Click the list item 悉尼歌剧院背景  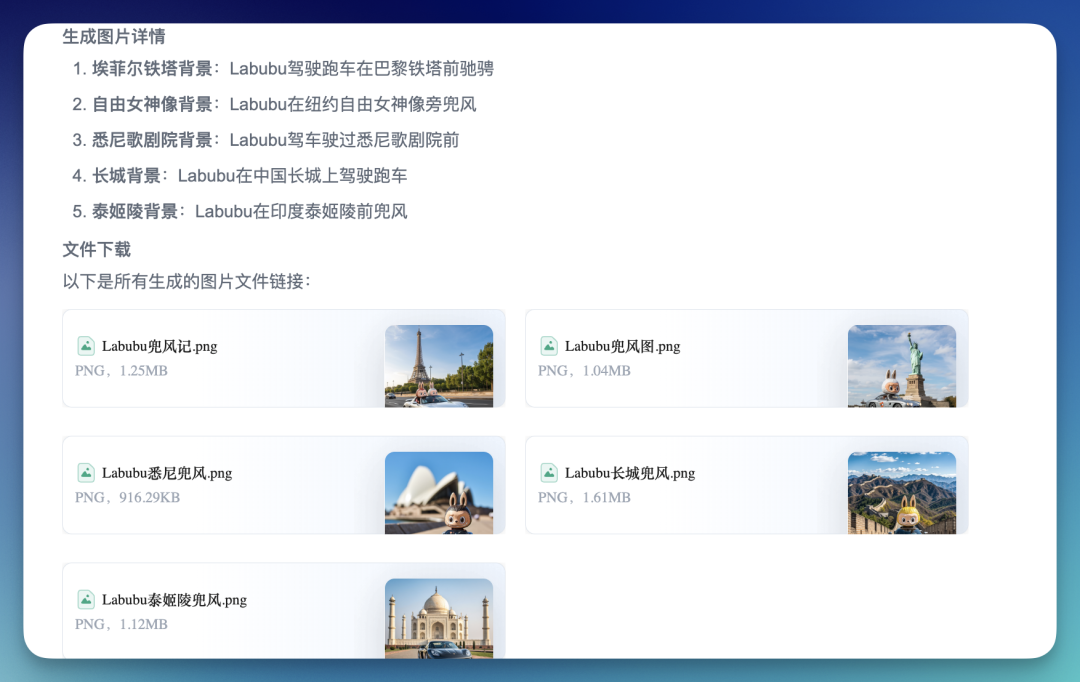pyautogui.click(x=266, y=140)
